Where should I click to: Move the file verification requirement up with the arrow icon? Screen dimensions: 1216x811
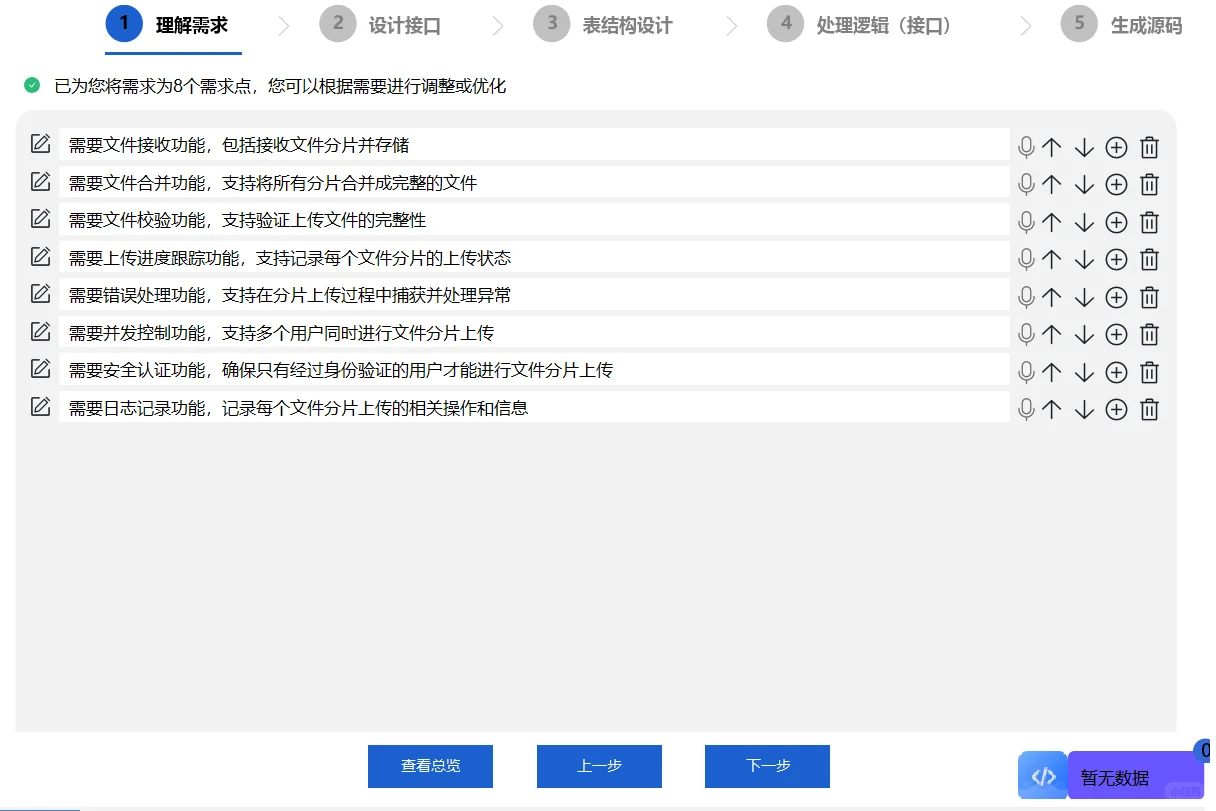1051,221
